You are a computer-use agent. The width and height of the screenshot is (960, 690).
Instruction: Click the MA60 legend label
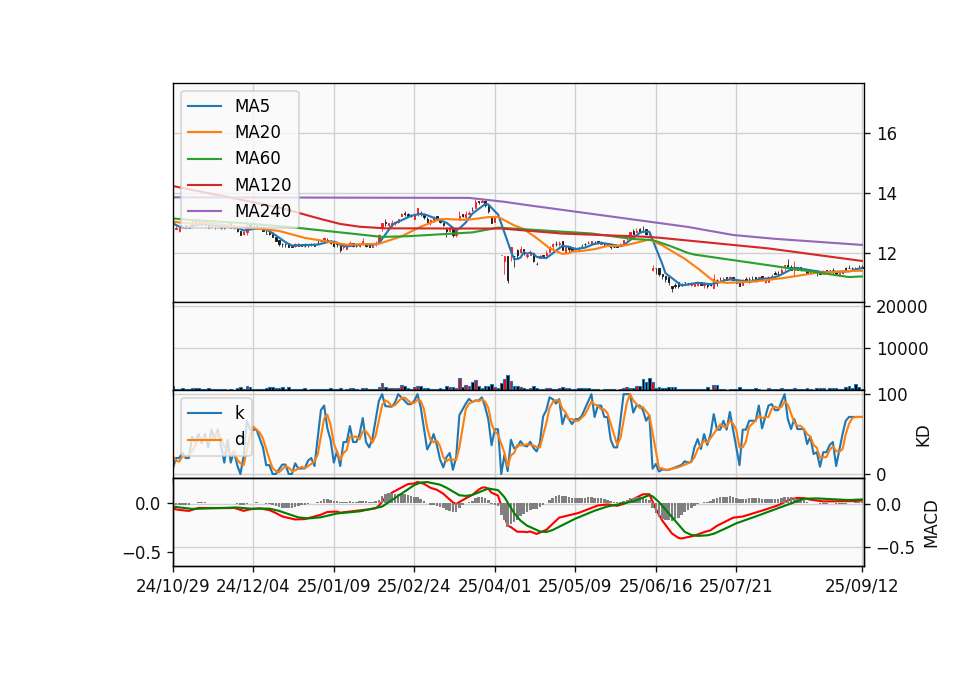[x=257, y=158]
